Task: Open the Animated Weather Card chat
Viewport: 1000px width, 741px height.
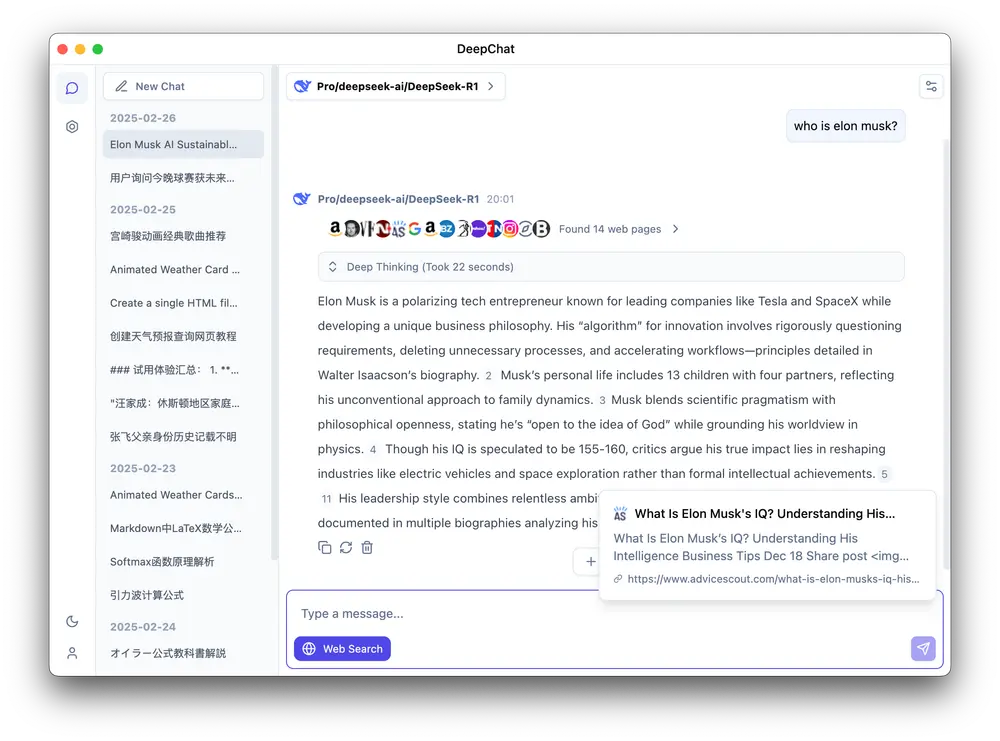Action: 175,269
